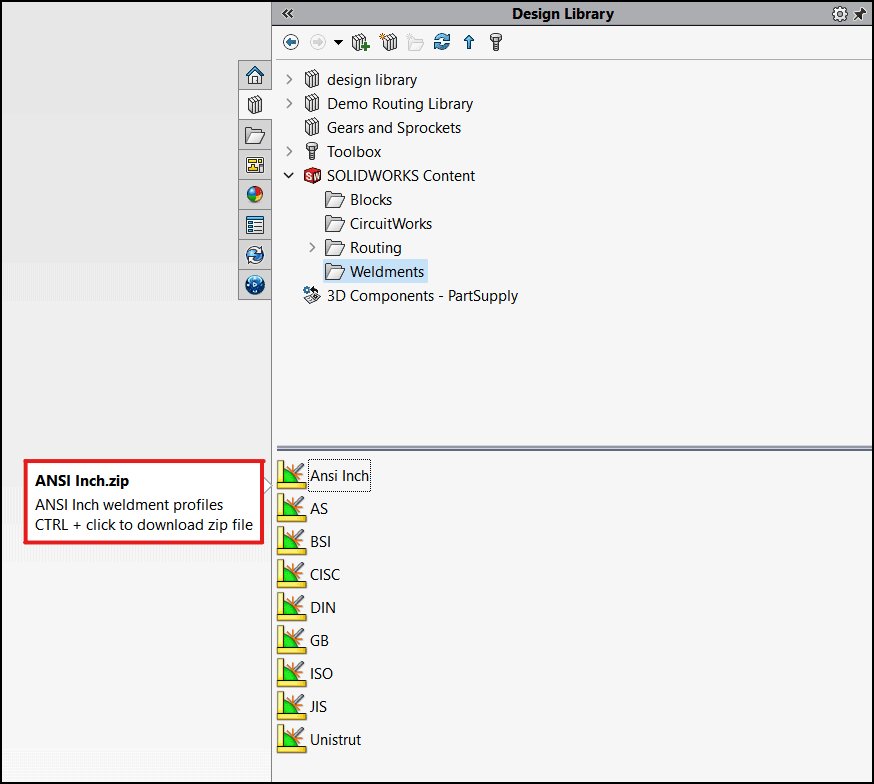This screenshot has height=784, width=874.
Task: Select Gears and Sprockets library
Action: (394, 128)
